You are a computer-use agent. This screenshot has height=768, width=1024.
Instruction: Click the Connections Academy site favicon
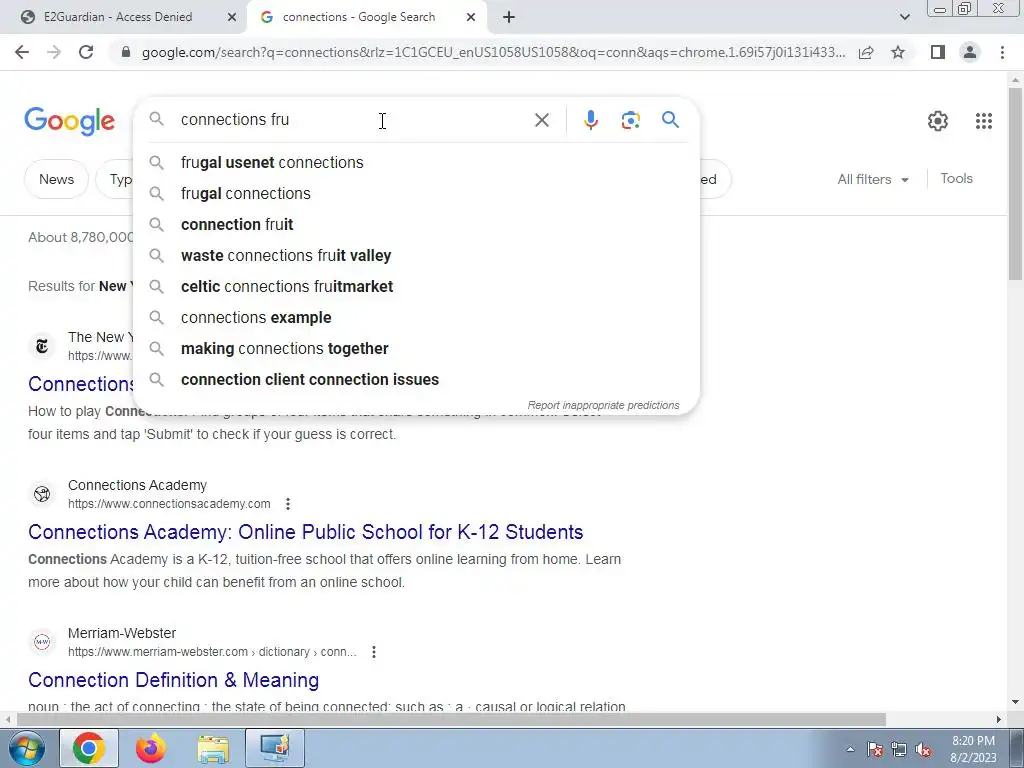42,494
